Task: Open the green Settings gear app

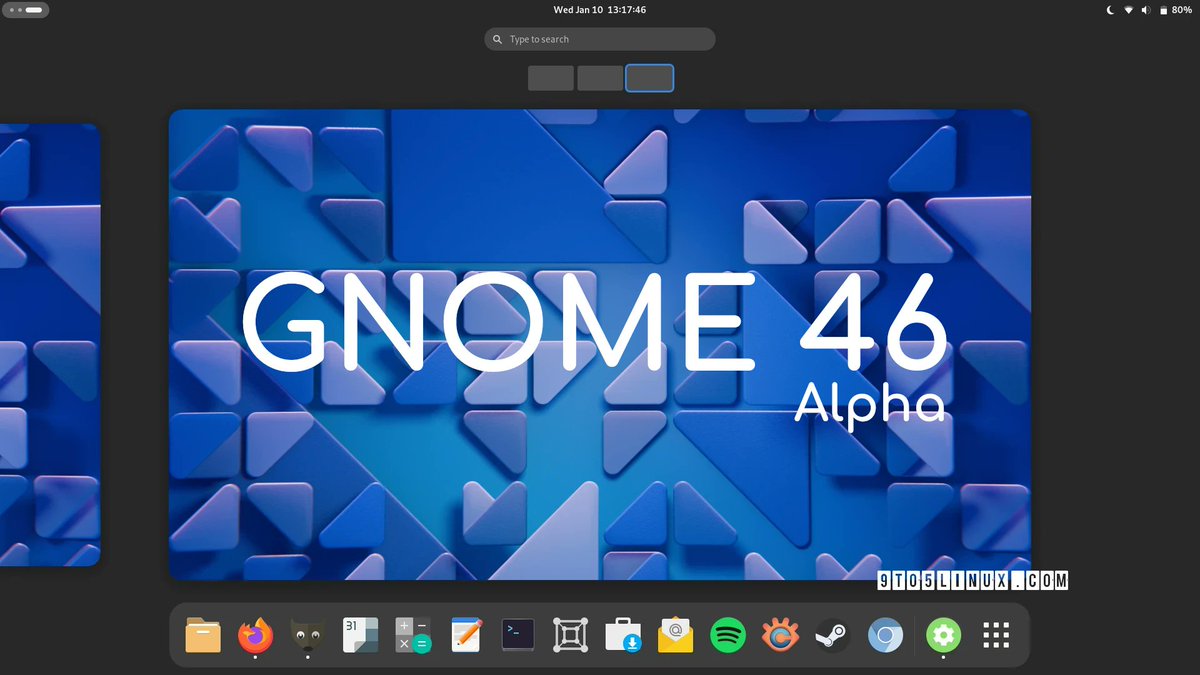Action: point(943,635)
